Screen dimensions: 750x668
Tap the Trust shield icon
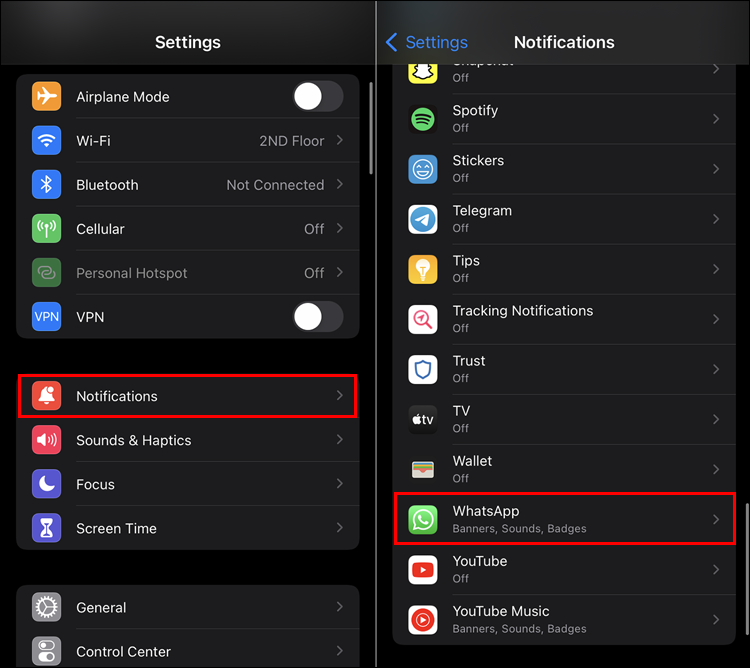coord(423,369)
